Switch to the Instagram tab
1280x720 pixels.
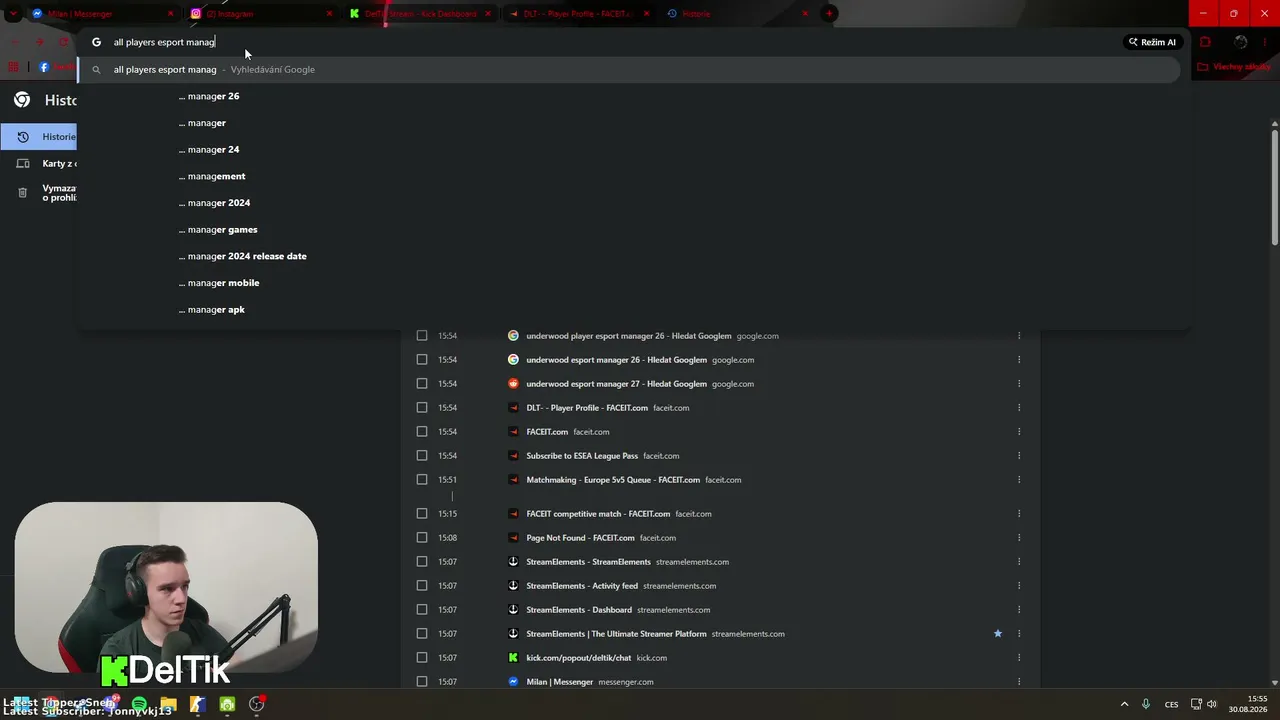click(x=261, y=14)
